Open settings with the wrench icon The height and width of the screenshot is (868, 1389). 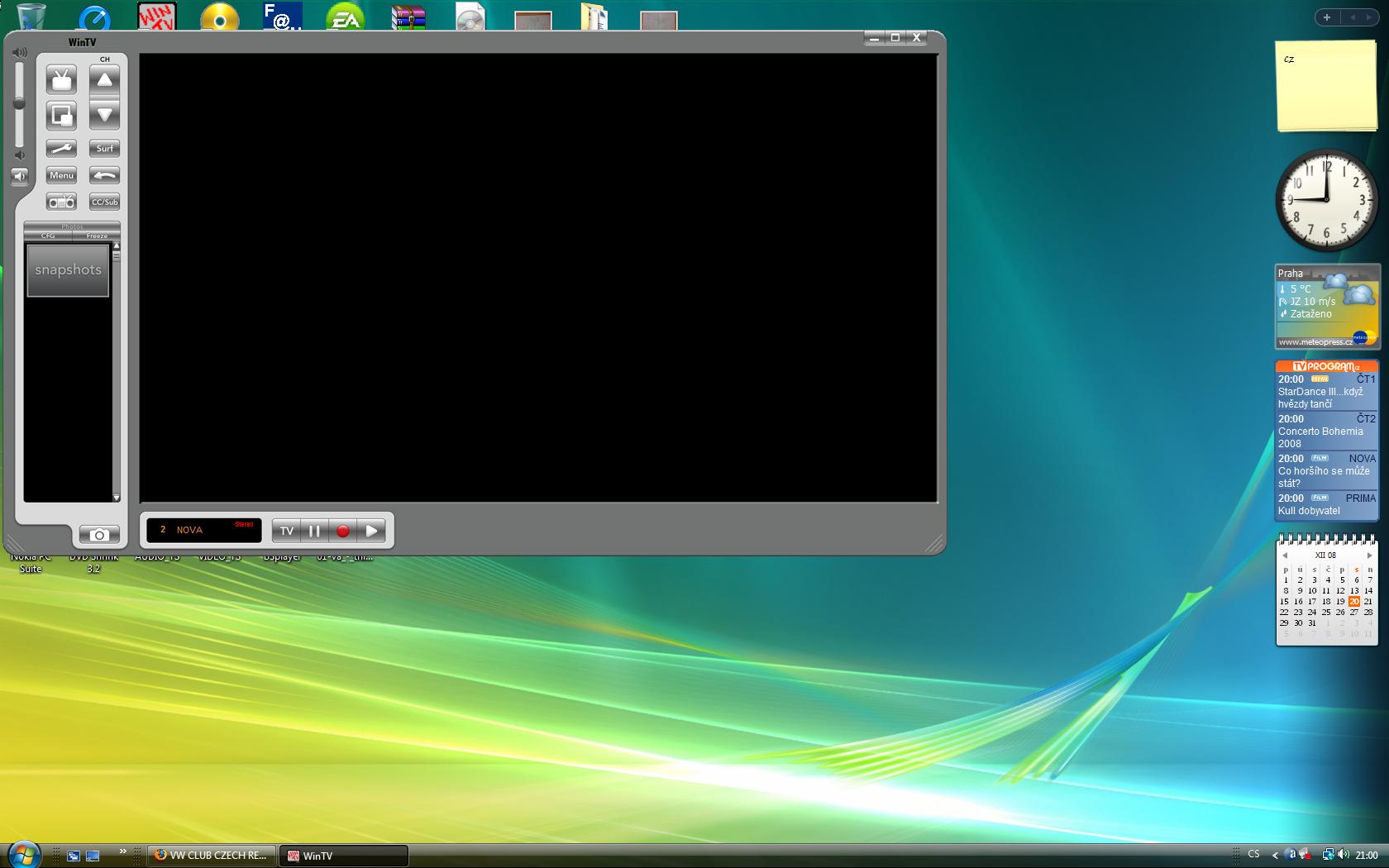tap(61, 149)
